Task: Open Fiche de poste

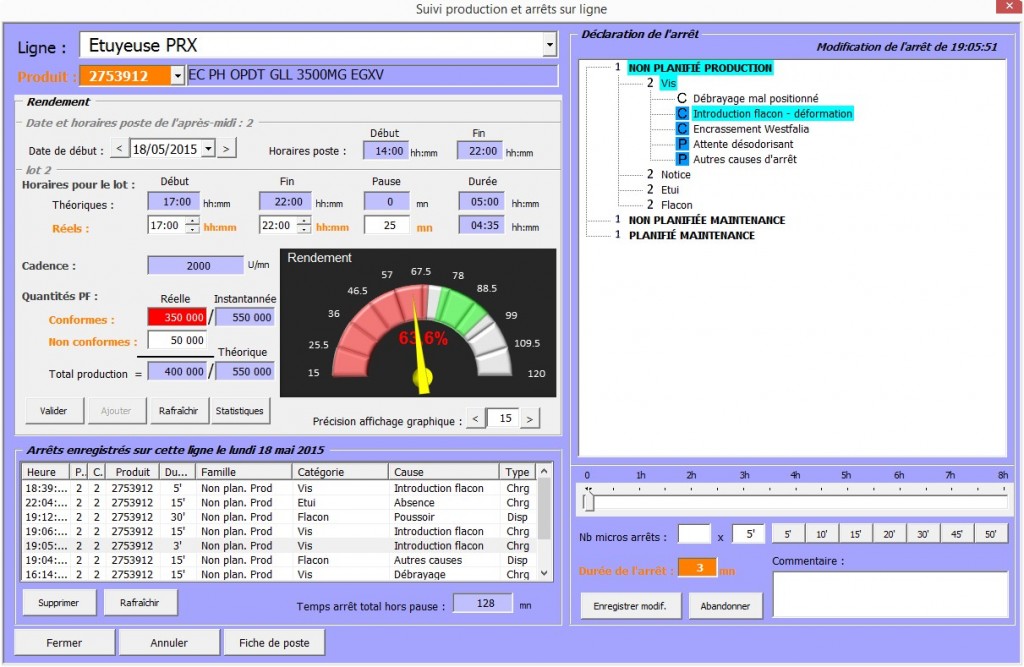Action: tap(274, 643)
